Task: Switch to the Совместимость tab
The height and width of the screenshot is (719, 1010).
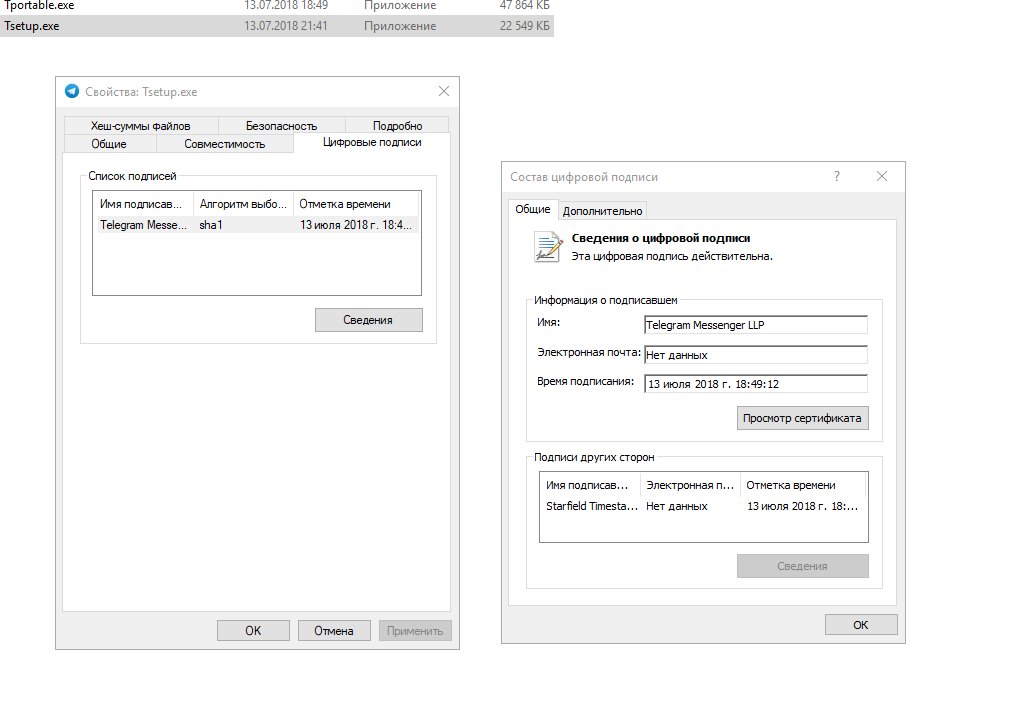Action: click(x=225, y=144)
